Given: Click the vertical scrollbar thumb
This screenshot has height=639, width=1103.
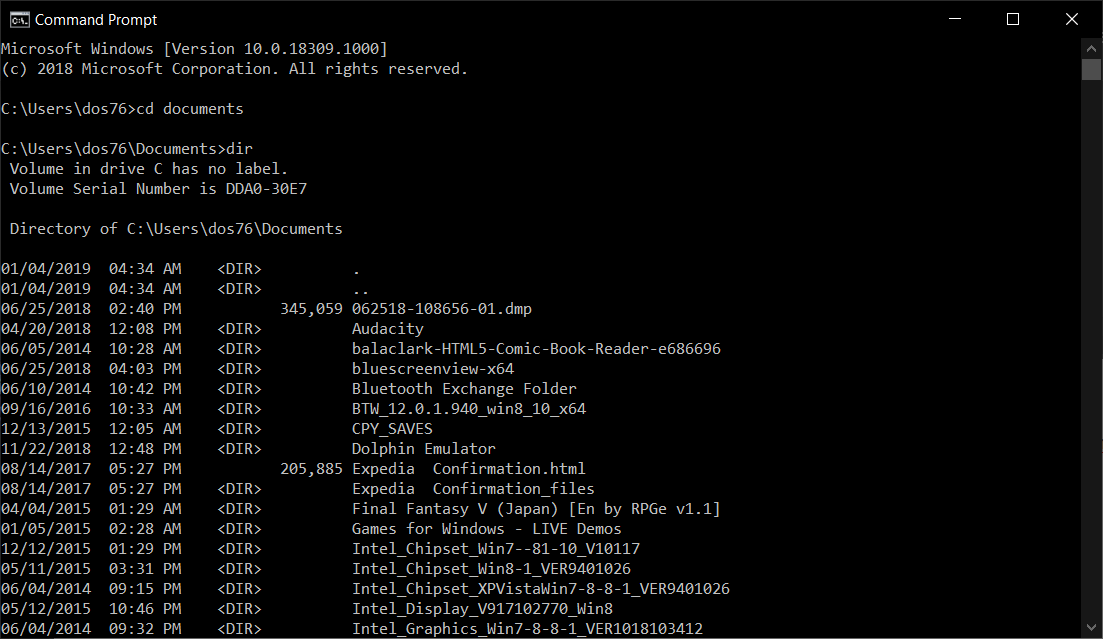Looking at the screenshot, I should 1091,69.
